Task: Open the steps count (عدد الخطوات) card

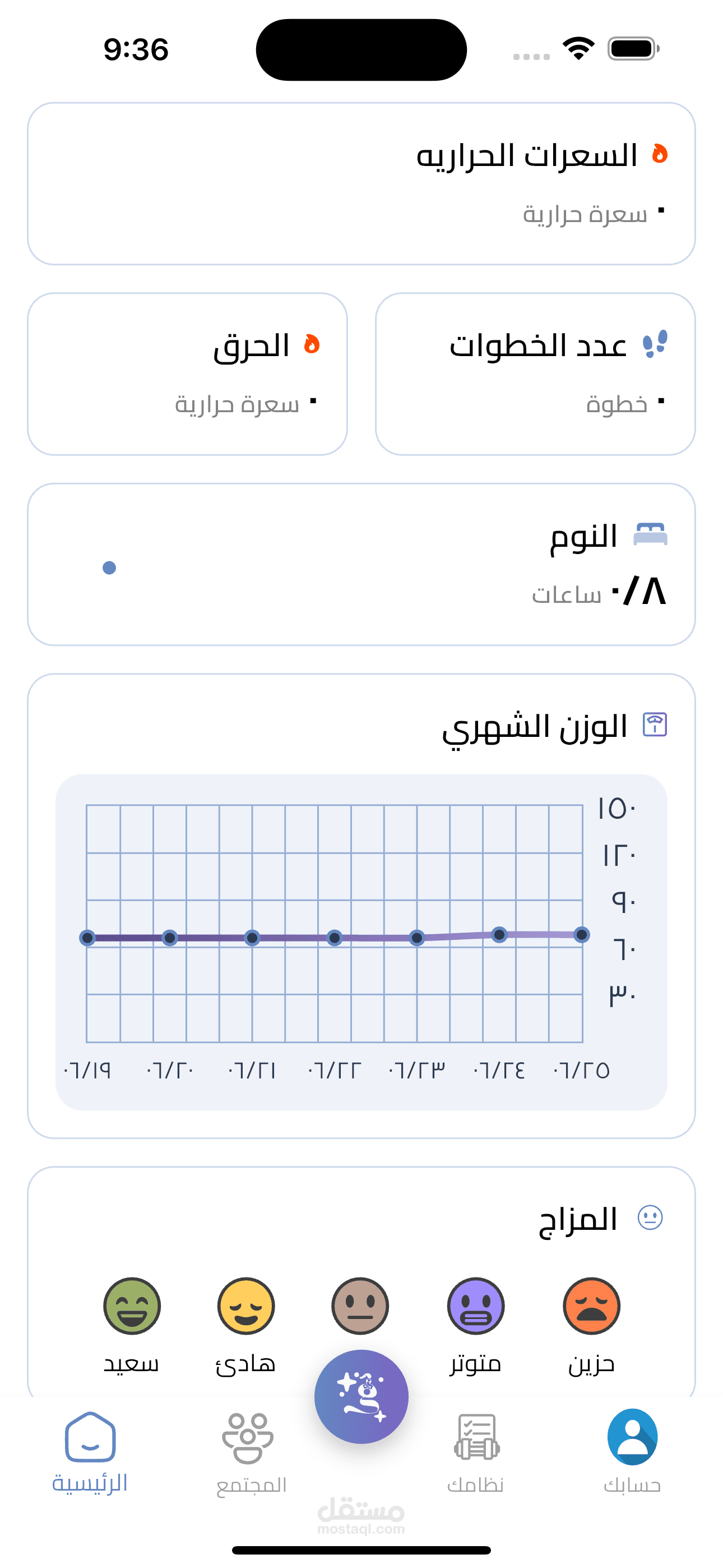Action: (535, 373)
